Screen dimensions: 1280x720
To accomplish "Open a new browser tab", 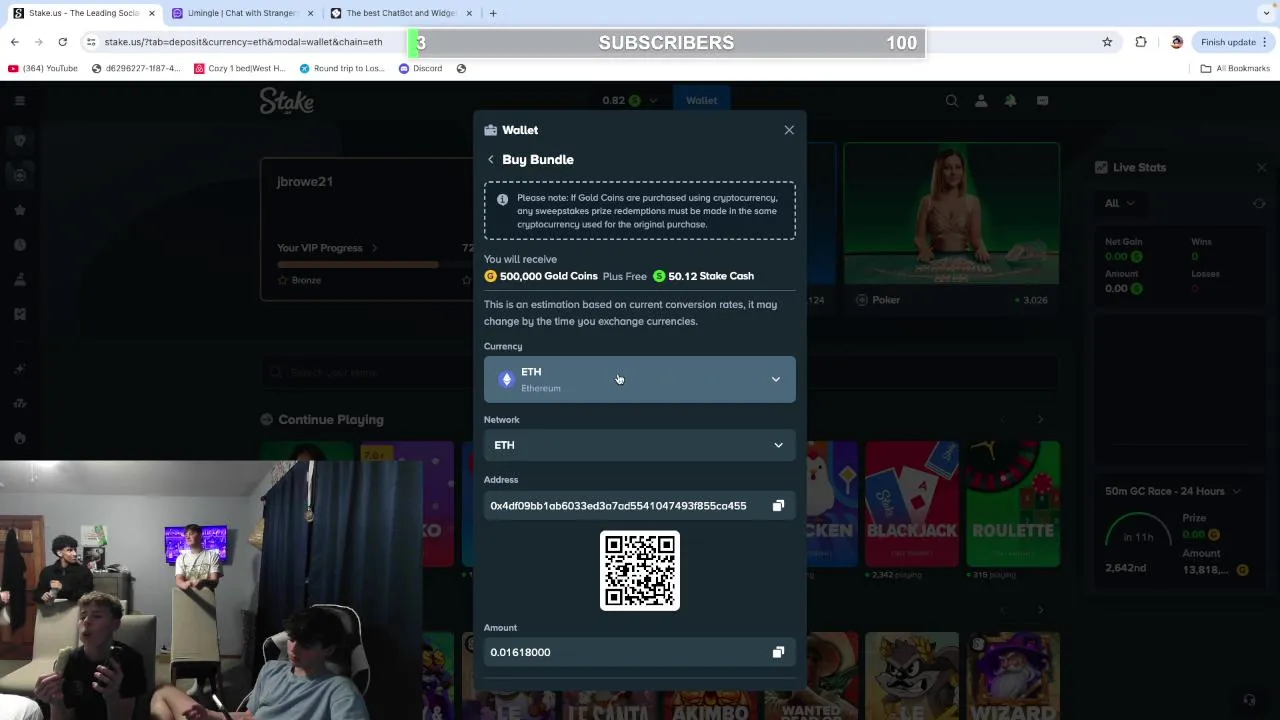I will pos(493,13).
